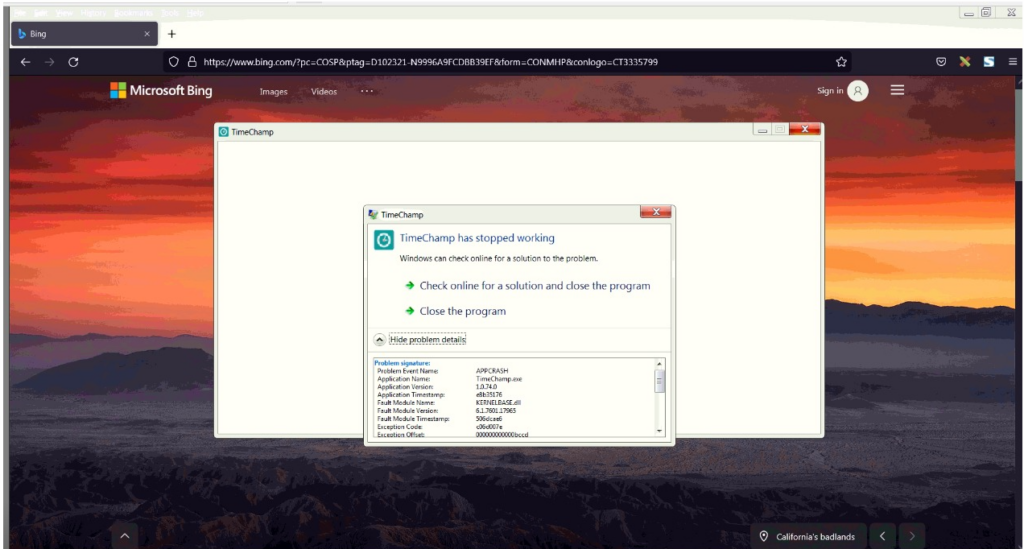This screenshot has width=1024, height=549.
Task: Collapse details via Hide problem details chevron
Action: point(379,339)
